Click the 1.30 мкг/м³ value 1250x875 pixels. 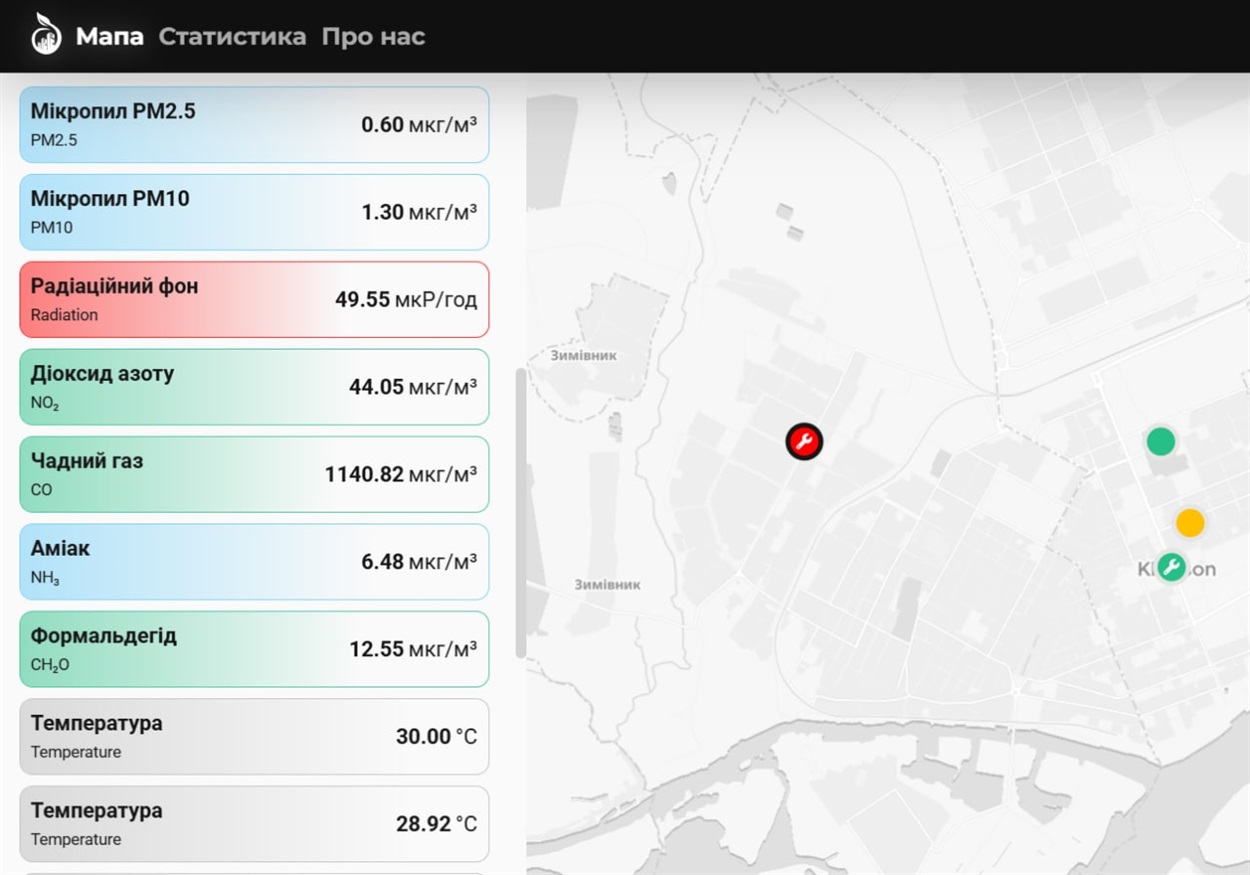pyautogui.click(x=419, y=212)
